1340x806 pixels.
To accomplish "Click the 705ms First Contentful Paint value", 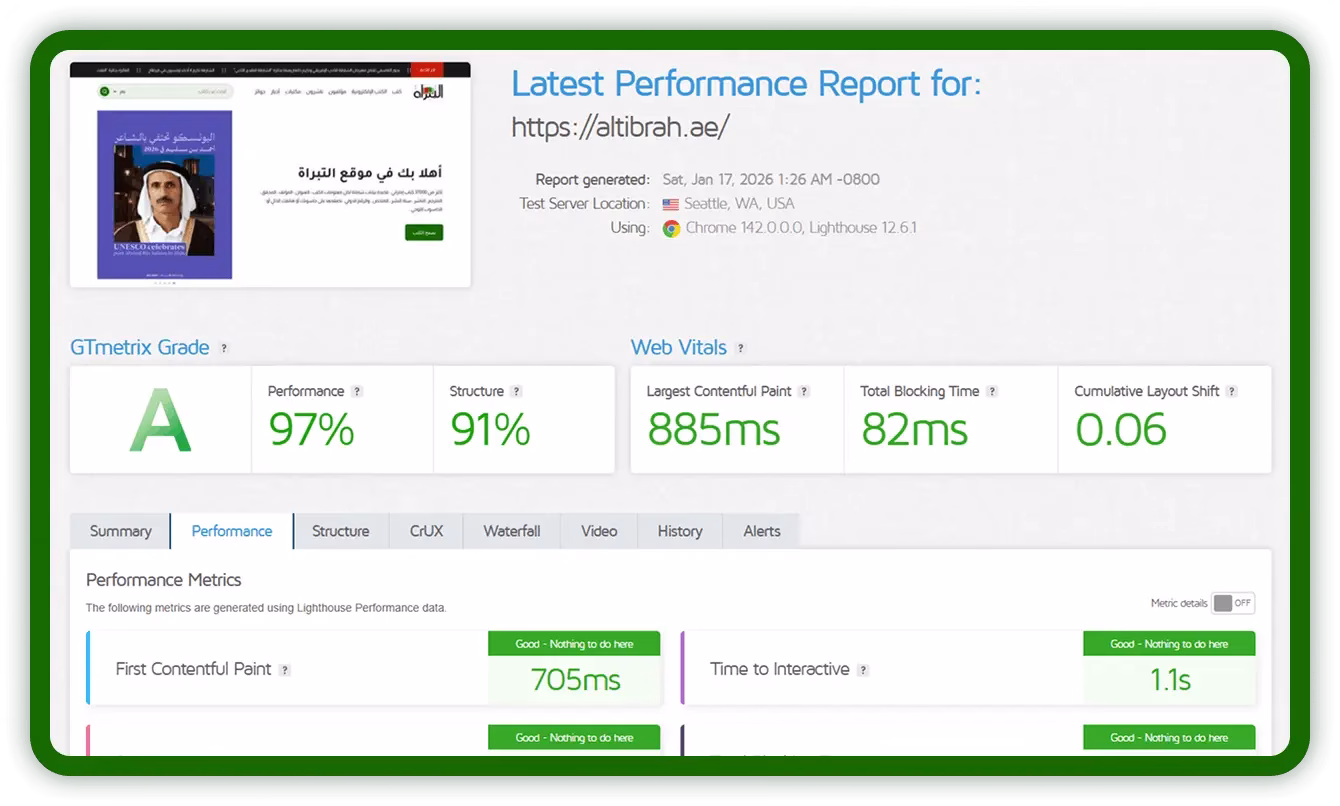I will pyautogui.click(x=575, y=680).
